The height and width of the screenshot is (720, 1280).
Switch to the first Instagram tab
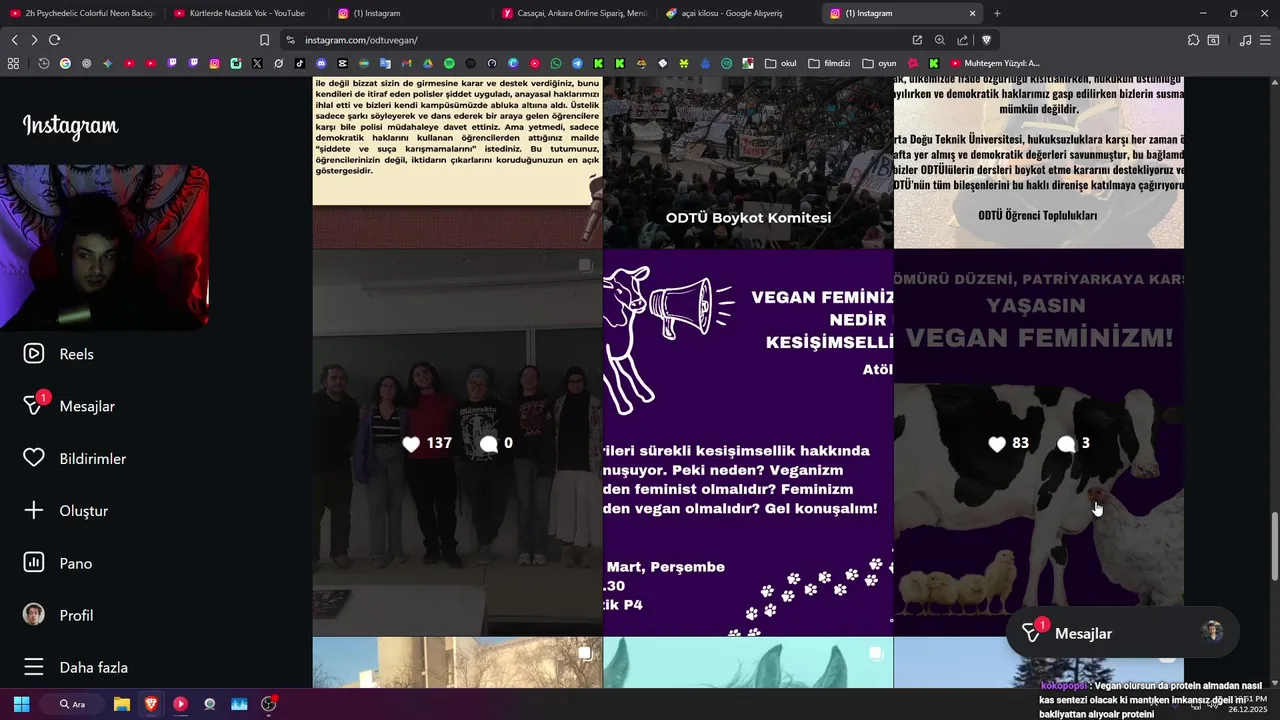pos(411,13)
